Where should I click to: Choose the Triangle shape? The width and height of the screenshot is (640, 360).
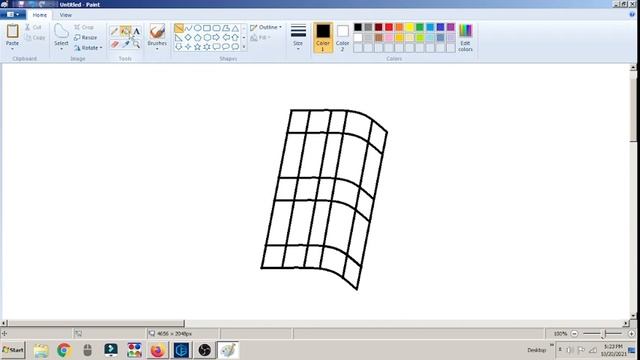pos(235,28)
